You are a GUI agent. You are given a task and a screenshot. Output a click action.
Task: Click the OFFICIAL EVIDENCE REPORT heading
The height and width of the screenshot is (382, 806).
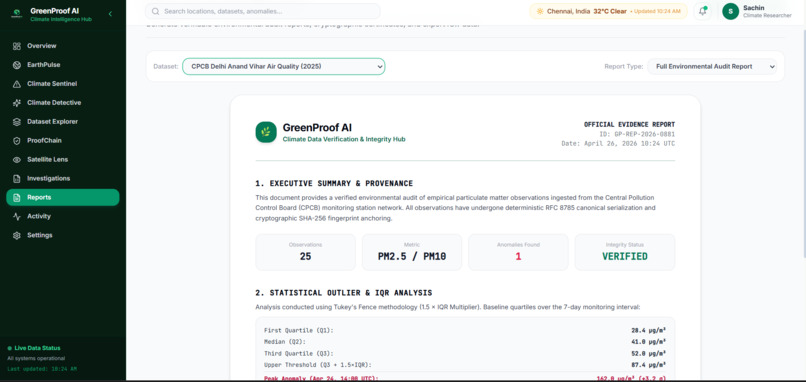[629, 124]
